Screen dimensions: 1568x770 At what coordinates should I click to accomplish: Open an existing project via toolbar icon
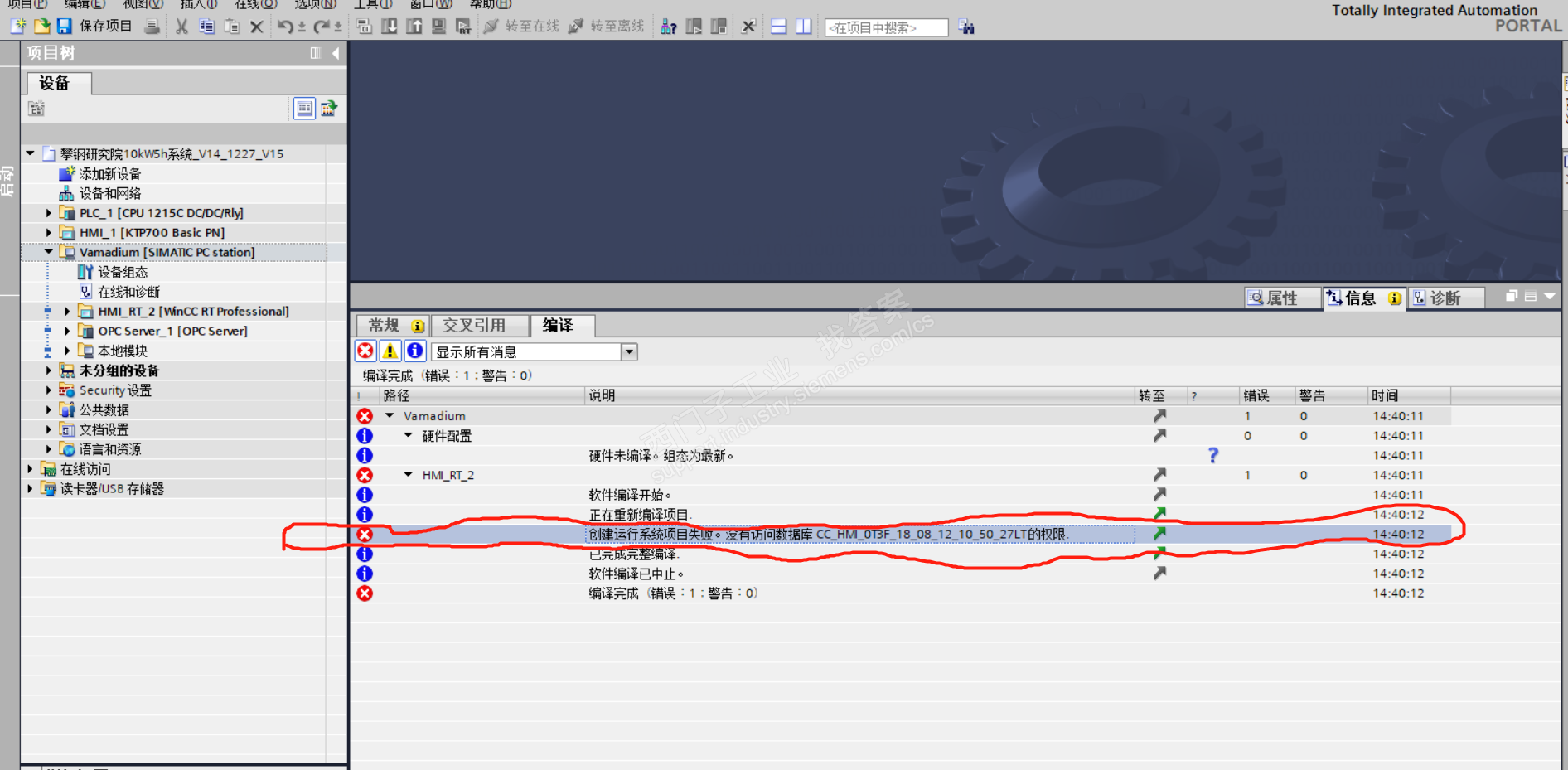(x=41, y=27)
